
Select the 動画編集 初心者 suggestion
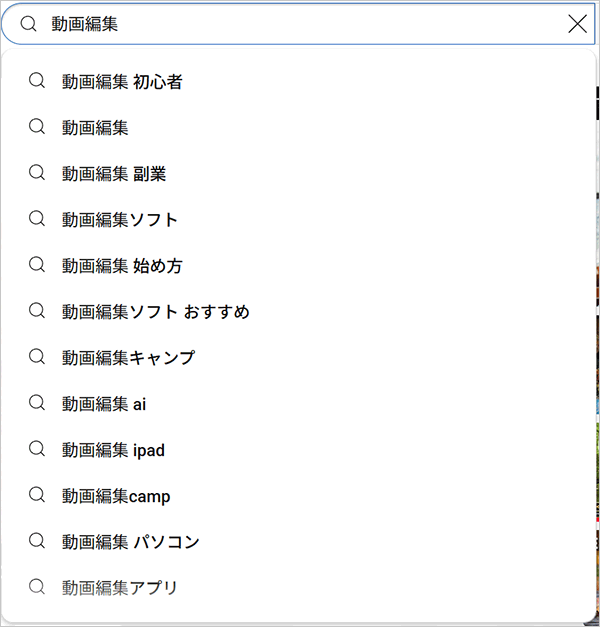[x=122, y=82]
